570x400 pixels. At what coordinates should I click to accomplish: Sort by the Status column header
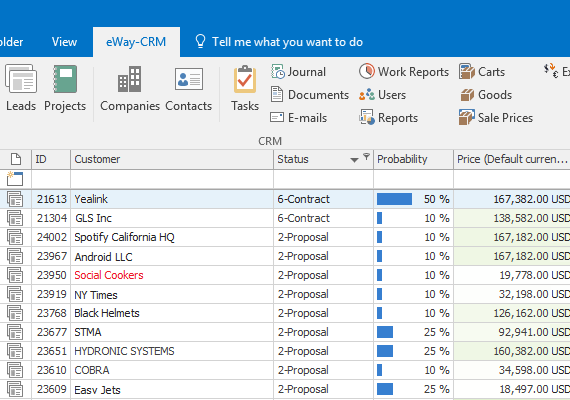[x=324, y=159]
